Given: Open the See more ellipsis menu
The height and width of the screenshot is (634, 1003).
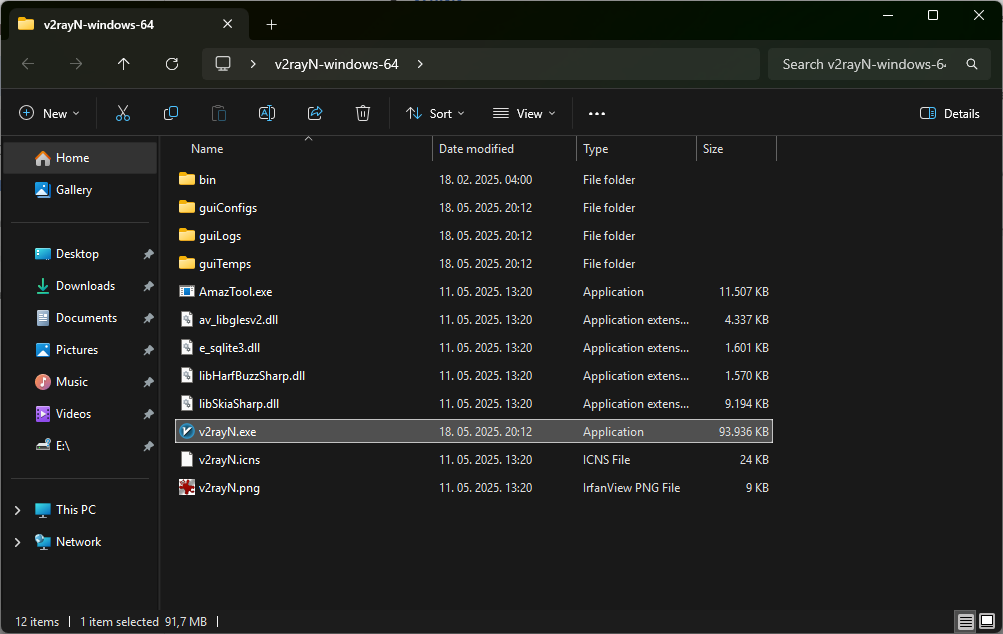Looking at the screenshot, I should point(597,114).
